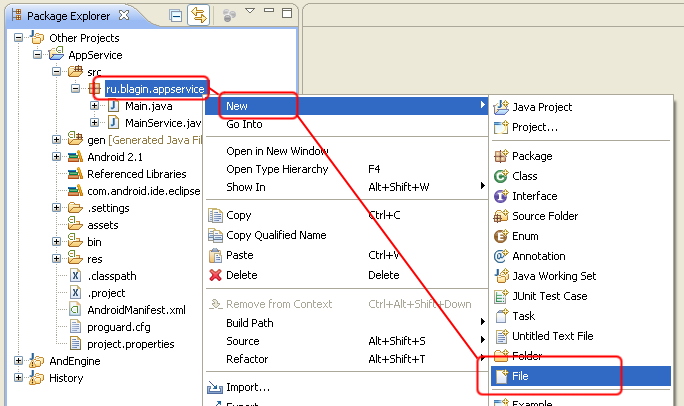
Task: Expand the MainService.java node
Action: coord(94,123)
